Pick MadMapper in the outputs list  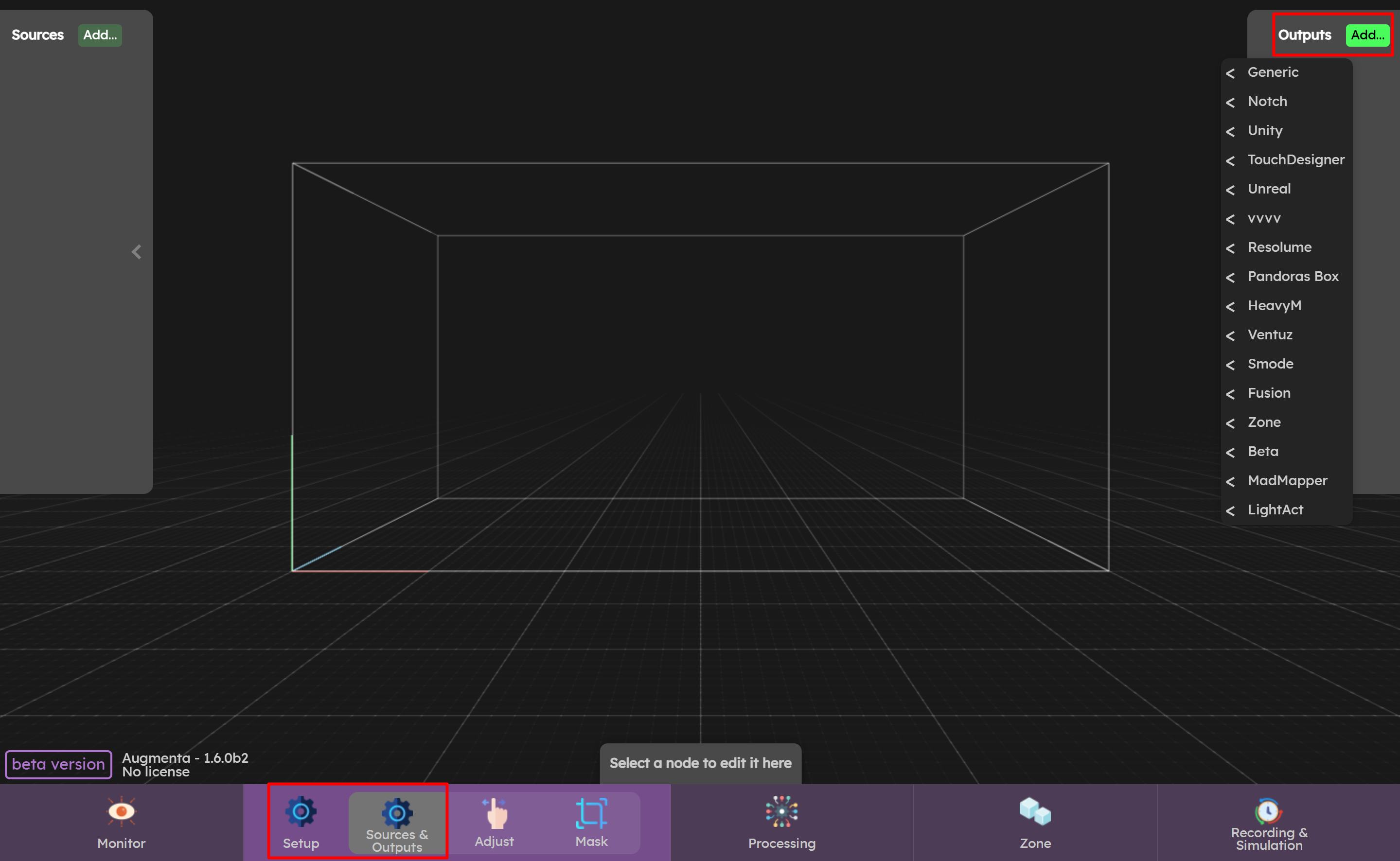[x=1287, y=481]
